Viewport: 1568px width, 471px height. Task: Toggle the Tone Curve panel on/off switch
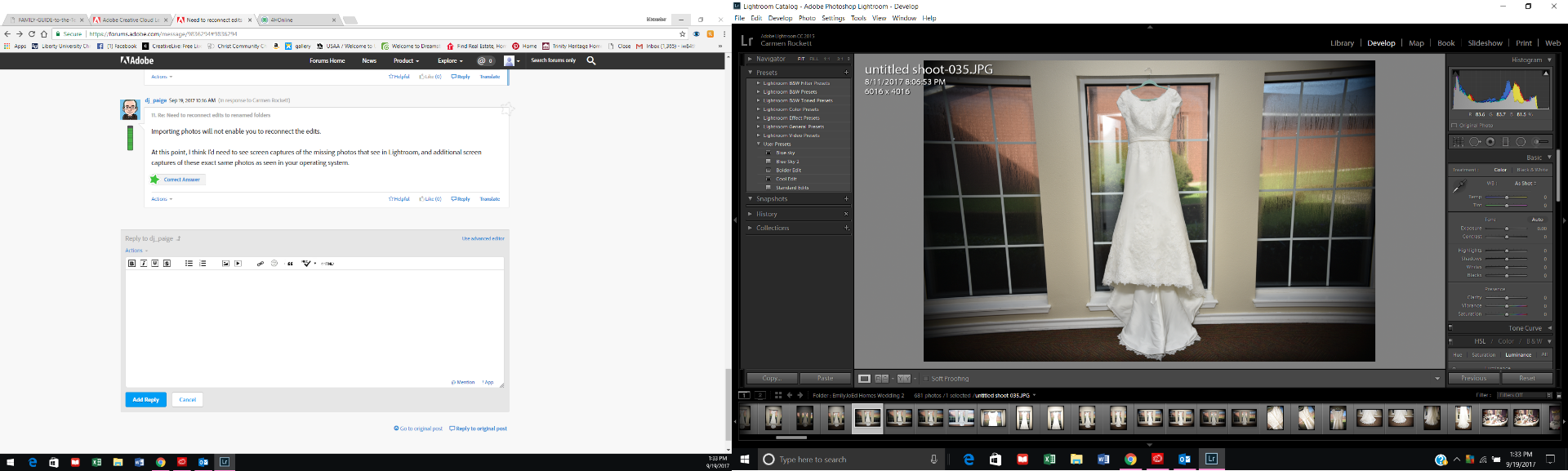pos(1450,328)
